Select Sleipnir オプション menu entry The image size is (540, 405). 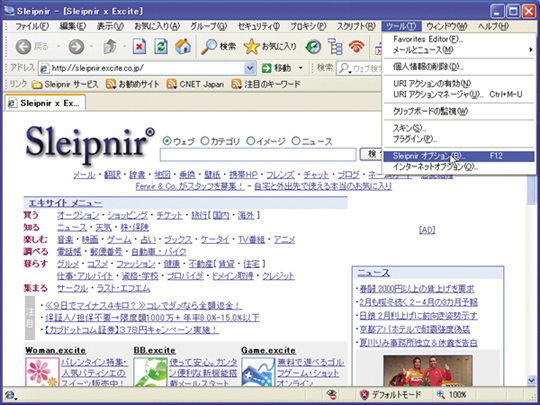point(458,156)
